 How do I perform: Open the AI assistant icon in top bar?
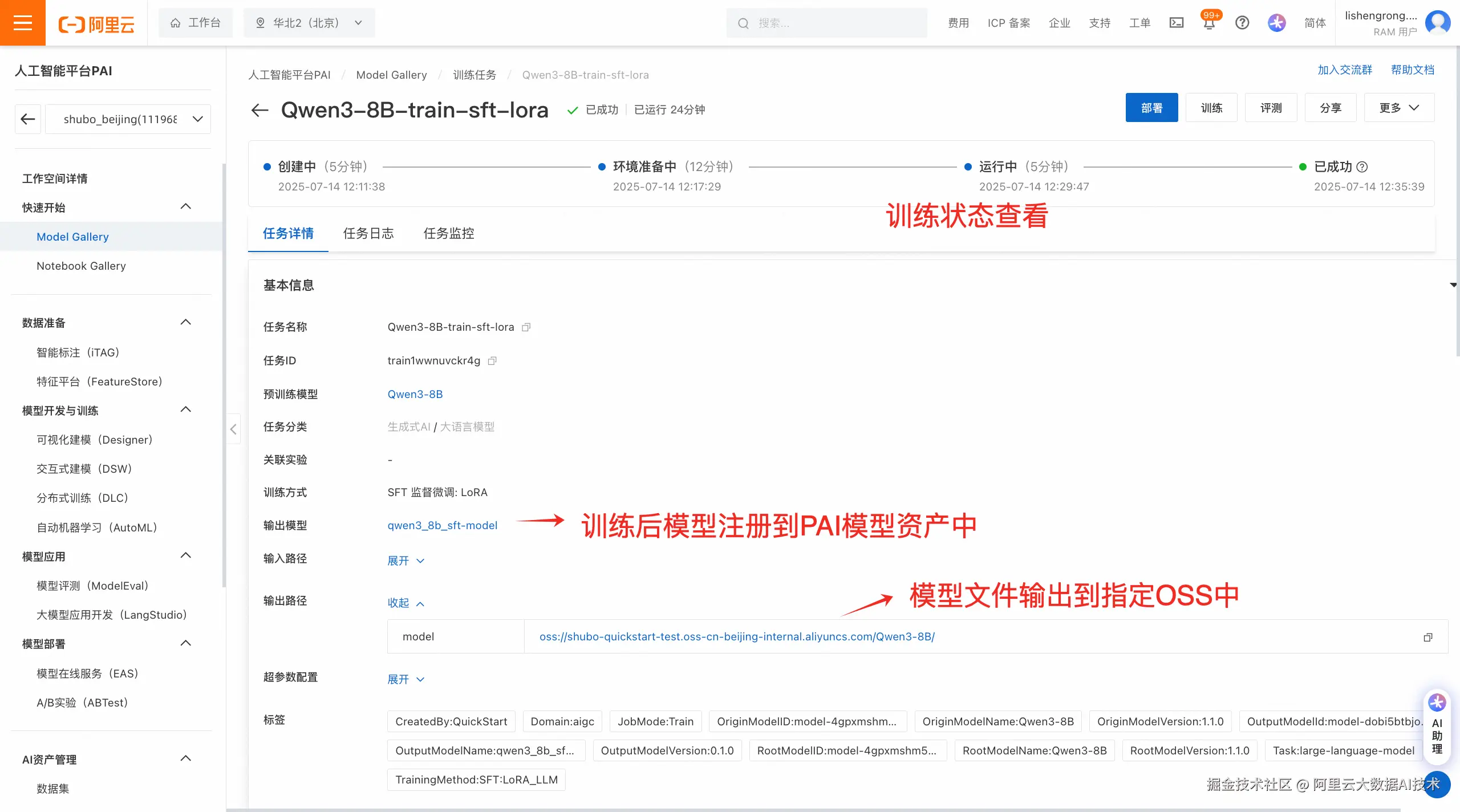1277,23
